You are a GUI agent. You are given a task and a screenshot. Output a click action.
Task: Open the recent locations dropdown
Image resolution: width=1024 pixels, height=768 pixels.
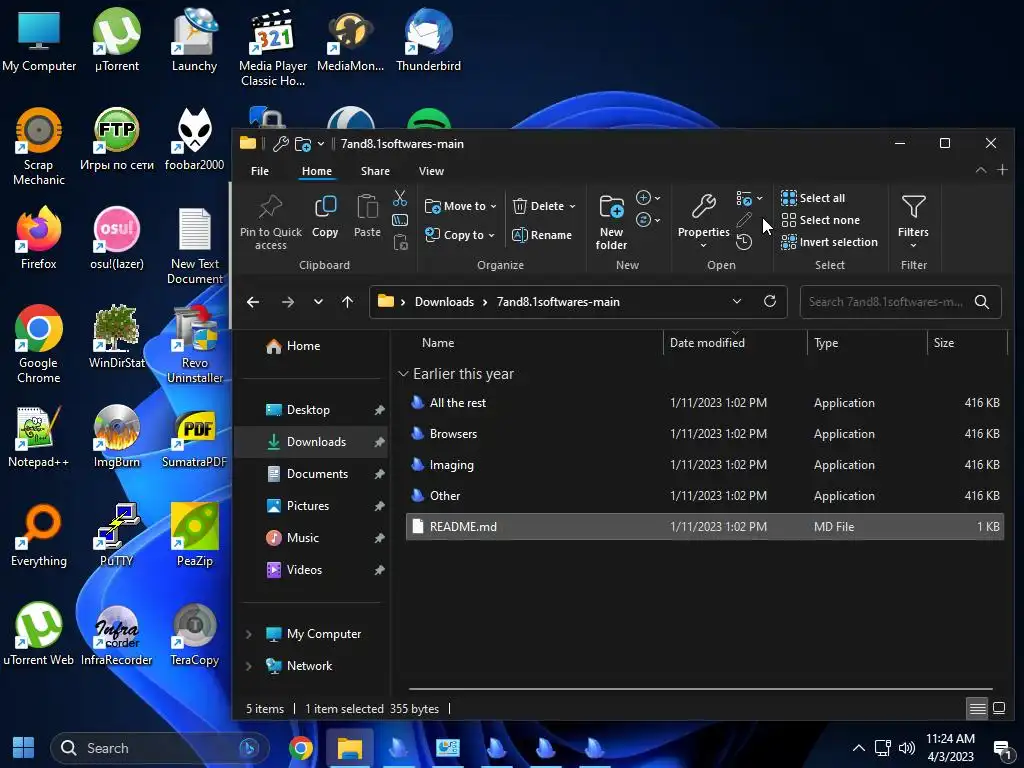318,302
